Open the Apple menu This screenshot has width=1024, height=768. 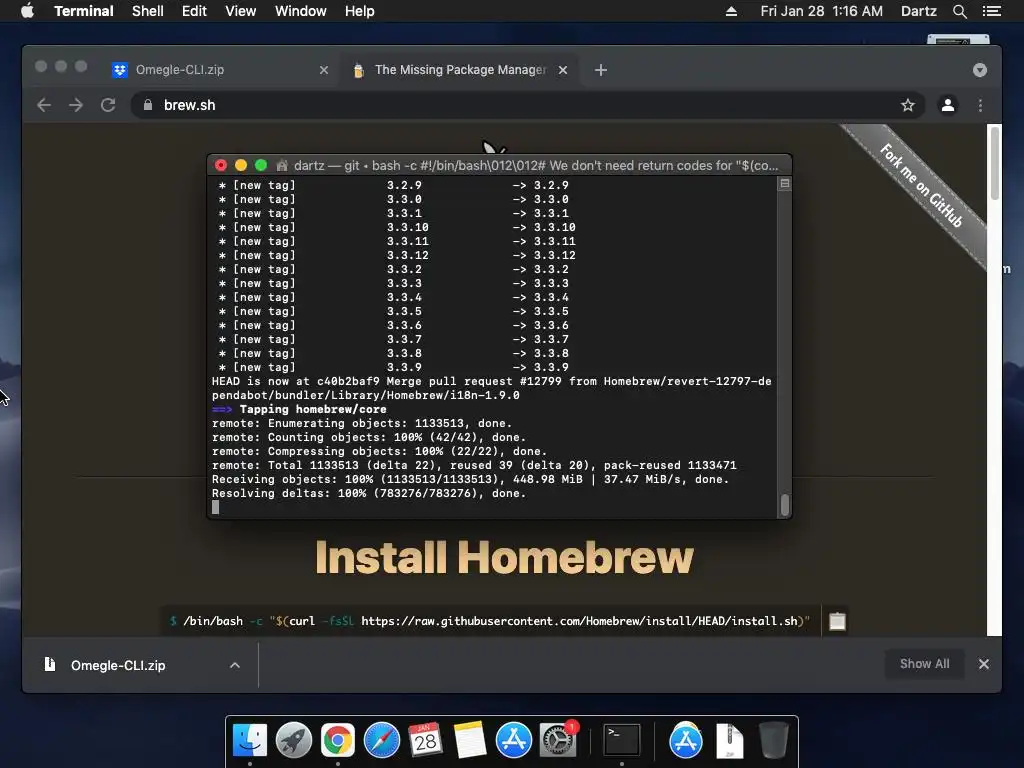click(27, 11)
